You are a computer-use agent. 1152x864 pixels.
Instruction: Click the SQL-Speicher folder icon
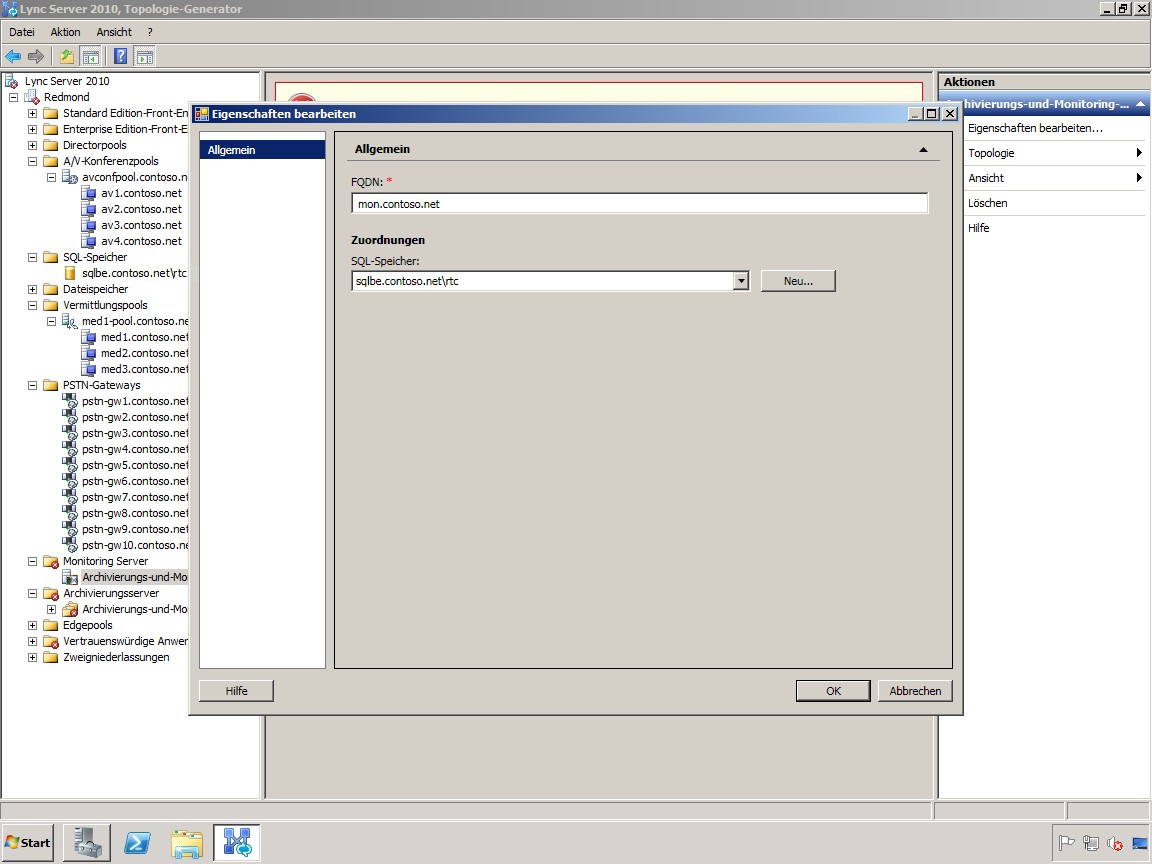tap(51, 257)
